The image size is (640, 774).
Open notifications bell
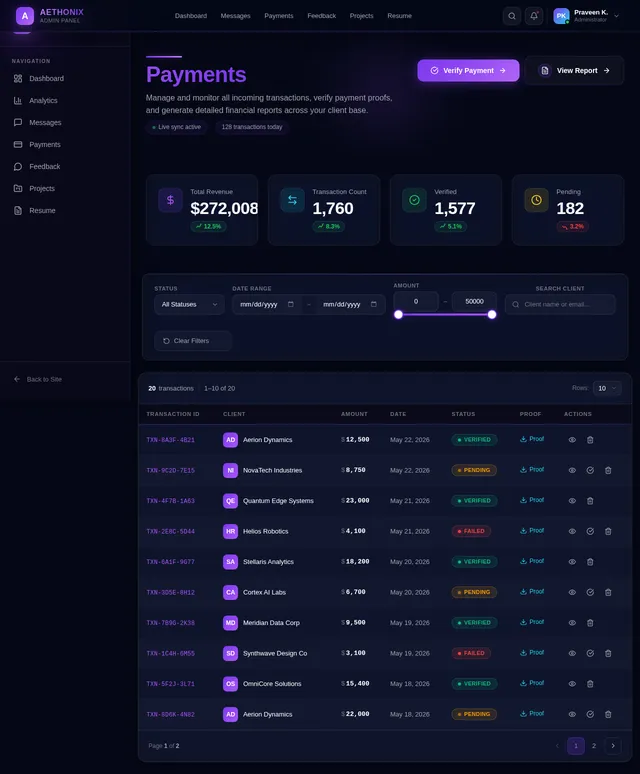click(x=534, y=16)
